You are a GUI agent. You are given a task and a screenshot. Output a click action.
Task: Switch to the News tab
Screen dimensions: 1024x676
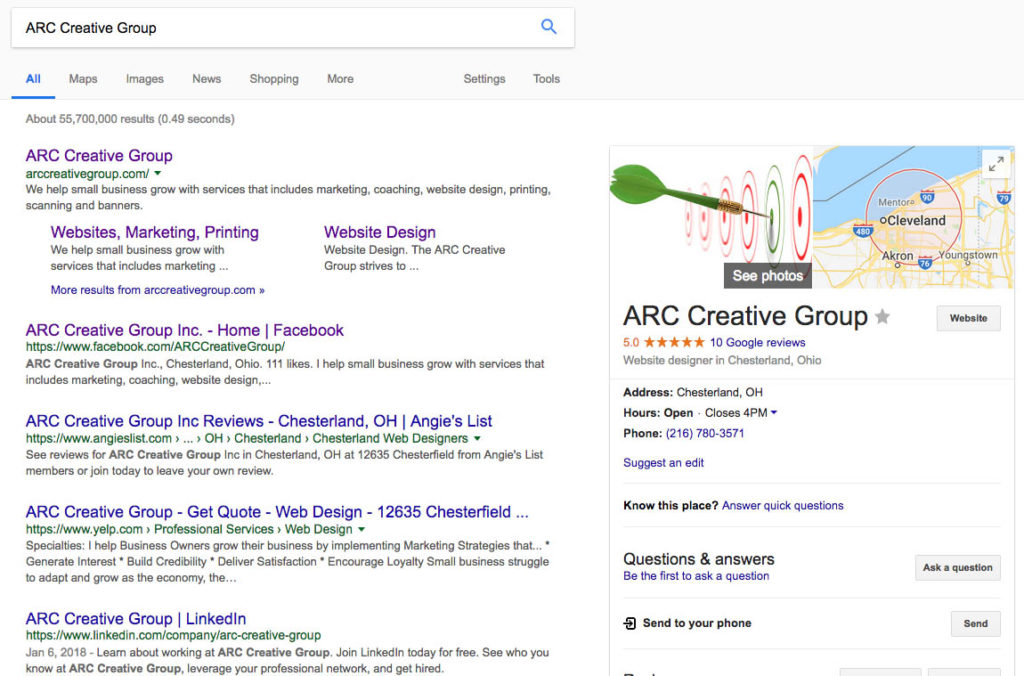[206, 79]
